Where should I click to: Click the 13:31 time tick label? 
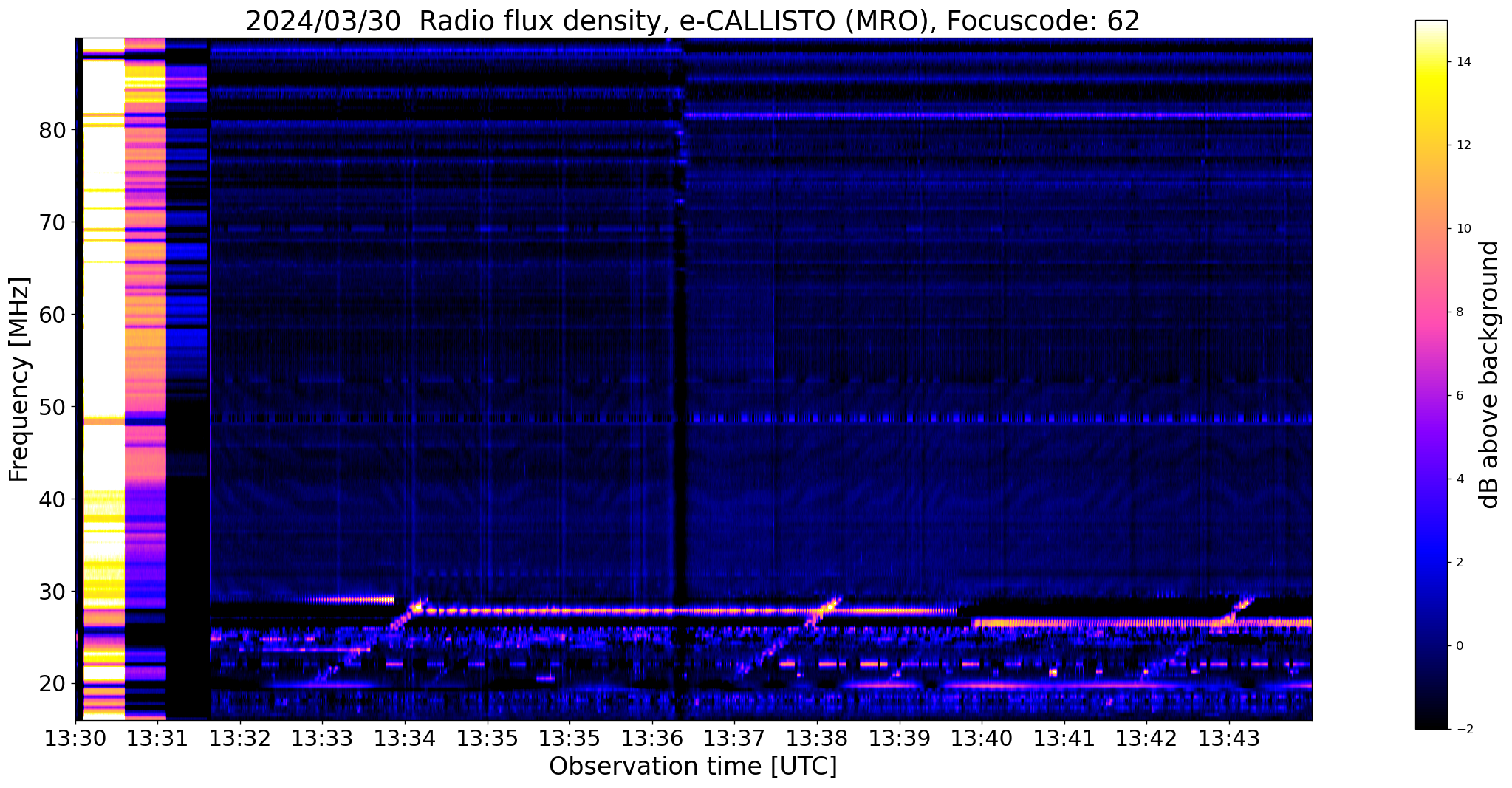point(157,738)
